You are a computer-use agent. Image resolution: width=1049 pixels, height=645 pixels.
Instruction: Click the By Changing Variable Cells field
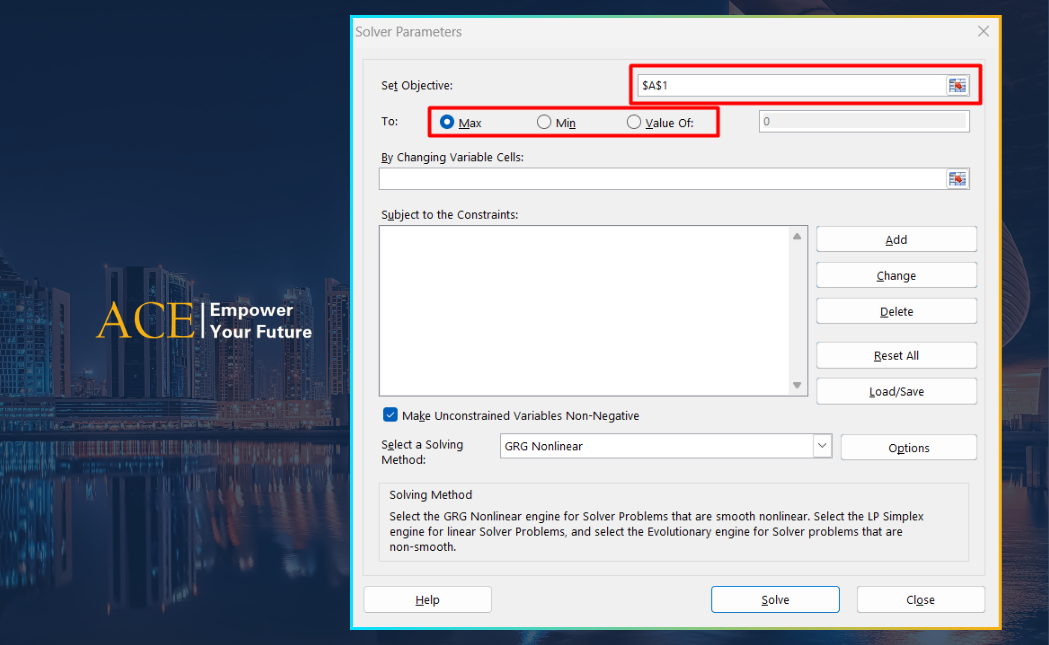pyautogui.click(x=660, y=179)
